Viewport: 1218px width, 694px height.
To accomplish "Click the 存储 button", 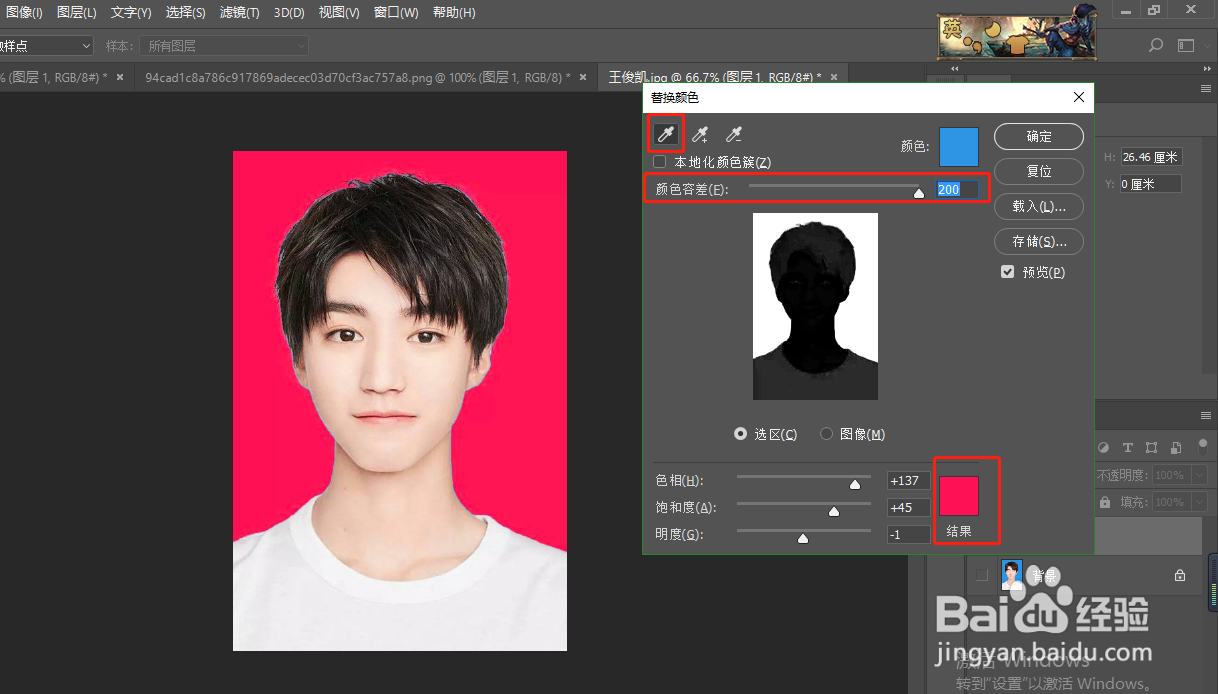I will (x=1038, y=241).
